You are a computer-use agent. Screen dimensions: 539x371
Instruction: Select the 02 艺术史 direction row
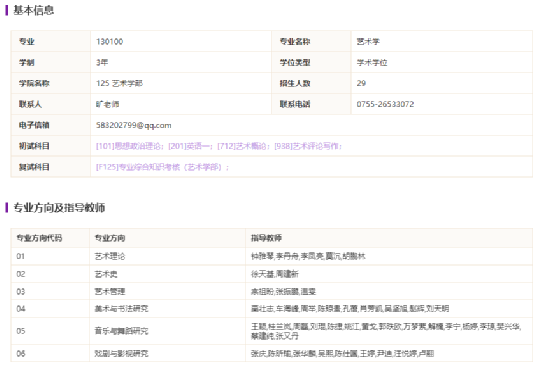272,274
